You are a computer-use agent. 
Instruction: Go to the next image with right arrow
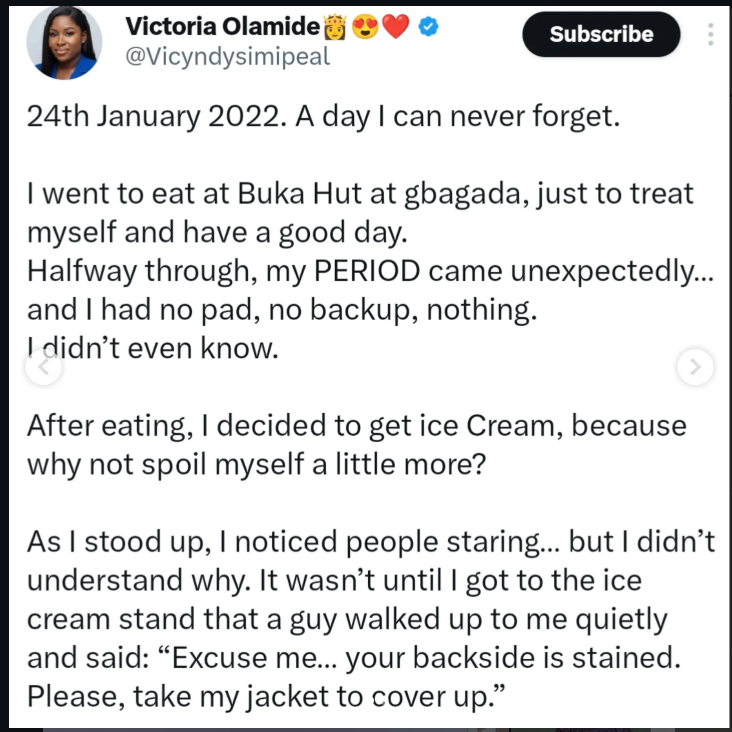pos(694,367)
